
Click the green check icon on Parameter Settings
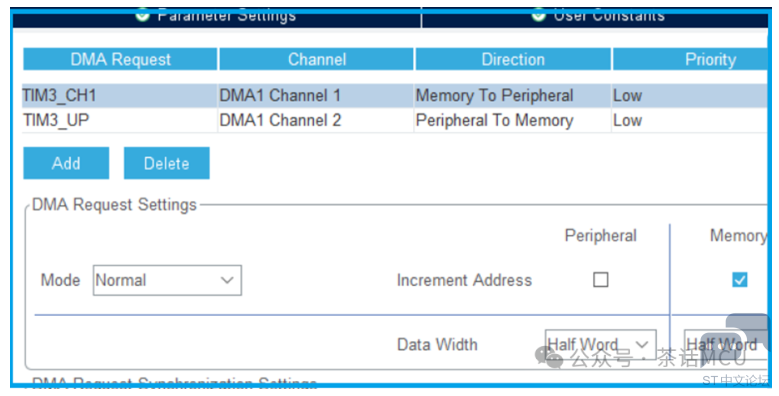143,15
